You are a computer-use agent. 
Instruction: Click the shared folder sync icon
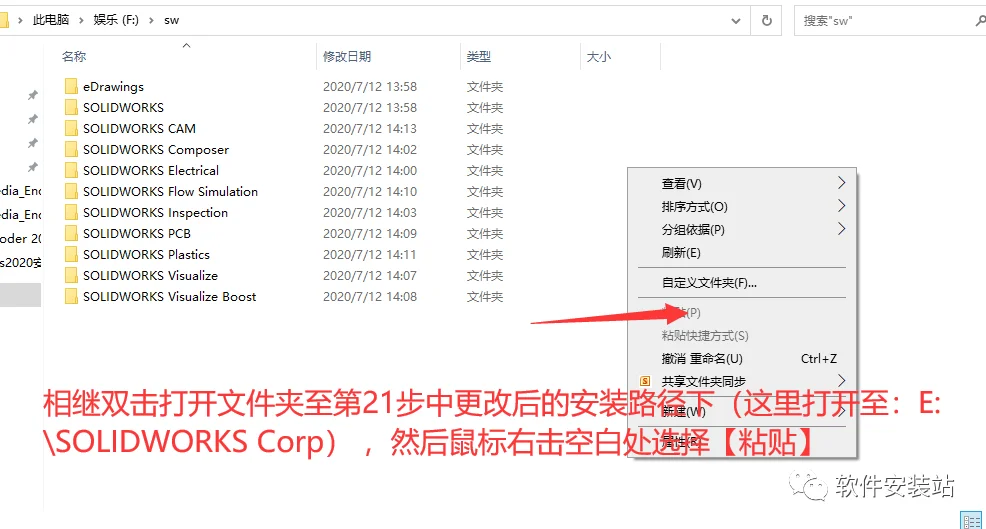pyautogui.click(x=645, y=381)
